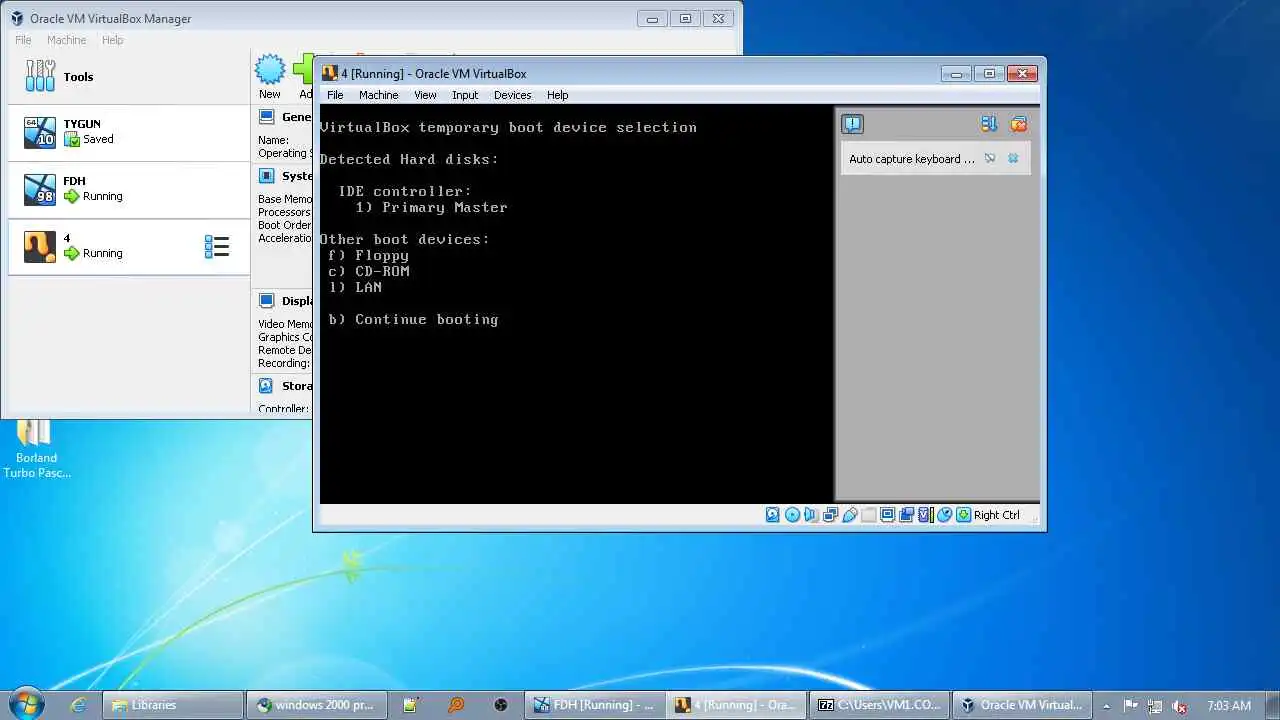Open the VM 4 tools list menu icon
Screen dimensions: 1280x720
(217, 246)
